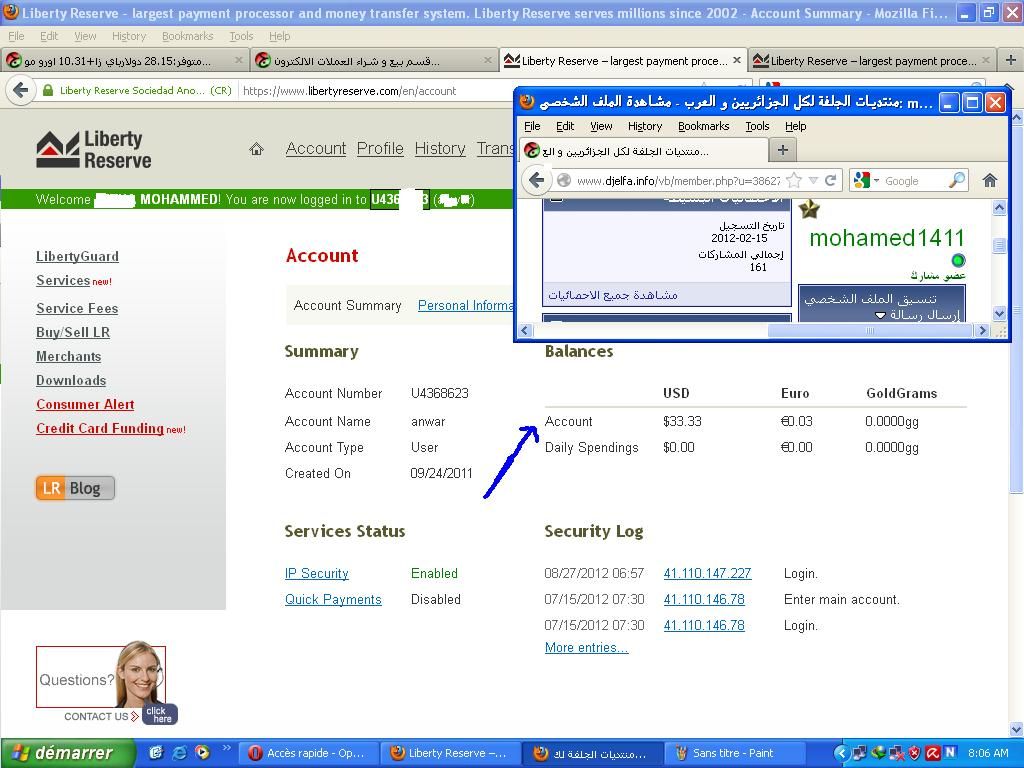Viewport: 1024px width, 768px height.
Task: Click IP address 41.110.147.227 in Security Log
Action: click(x=707, y=573)
